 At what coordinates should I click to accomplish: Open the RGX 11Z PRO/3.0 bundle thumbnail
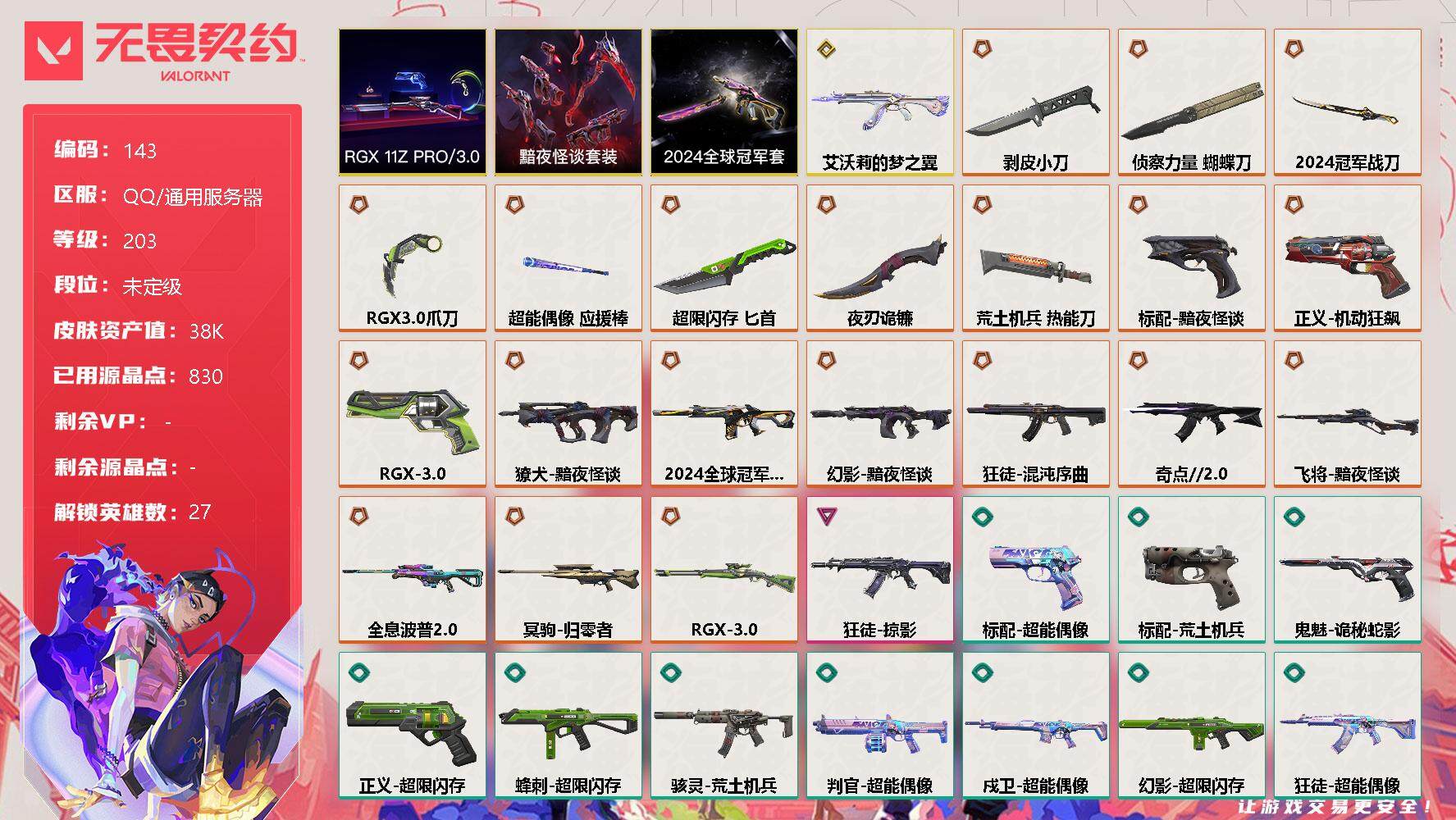tap(412, 102)
